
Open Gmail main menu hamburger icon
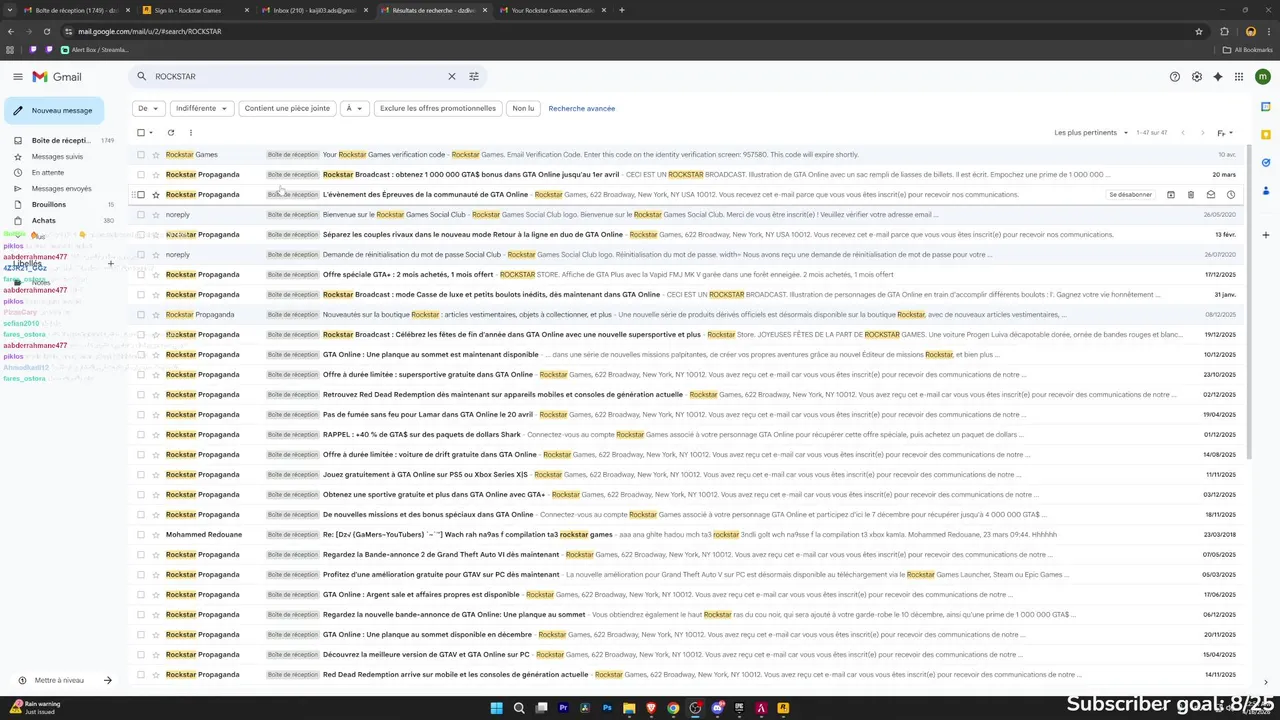tap(18, 77)
